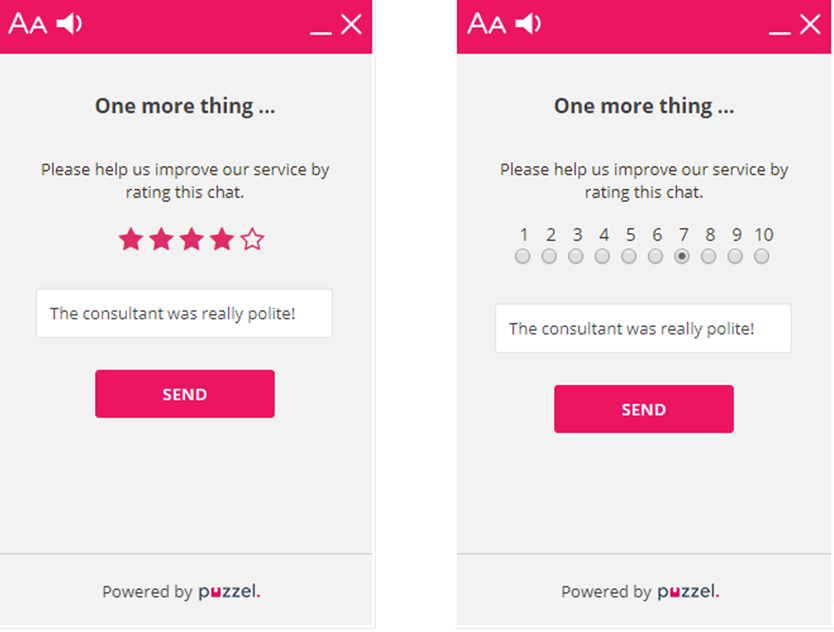This screenshot has width=834, height=632.
Task: Select rating 1 radio button
Action: click(x=523, y=257)
